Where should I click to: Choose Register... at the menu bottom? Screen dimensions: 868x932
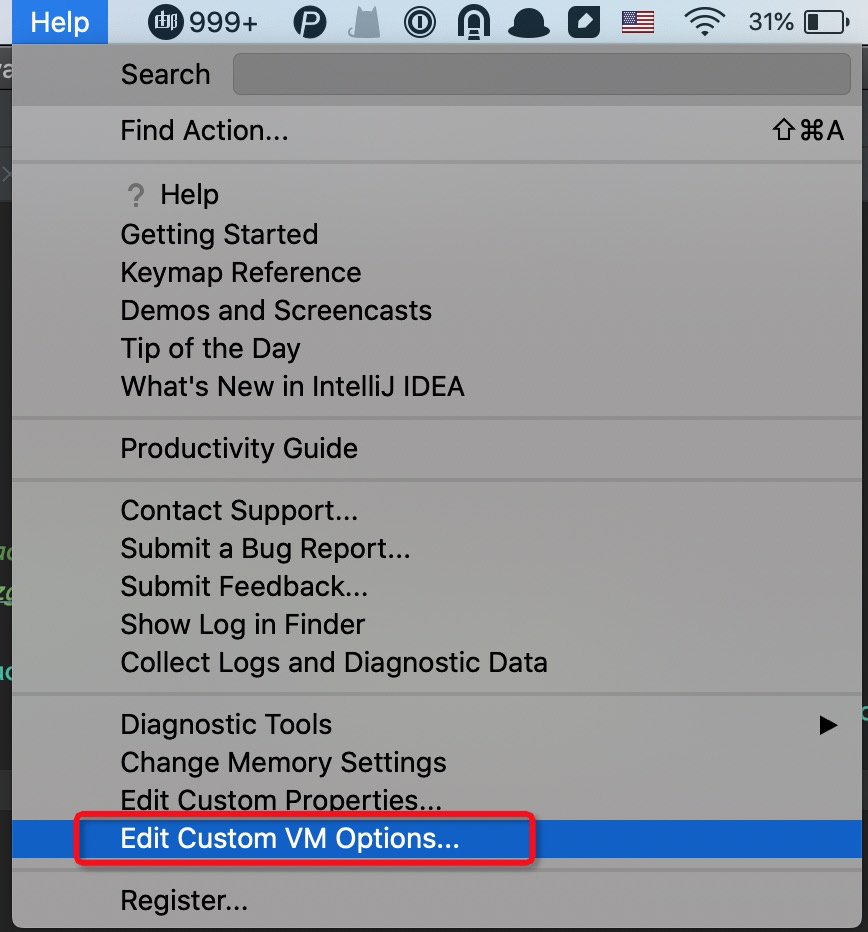click(x=437, y=900)
